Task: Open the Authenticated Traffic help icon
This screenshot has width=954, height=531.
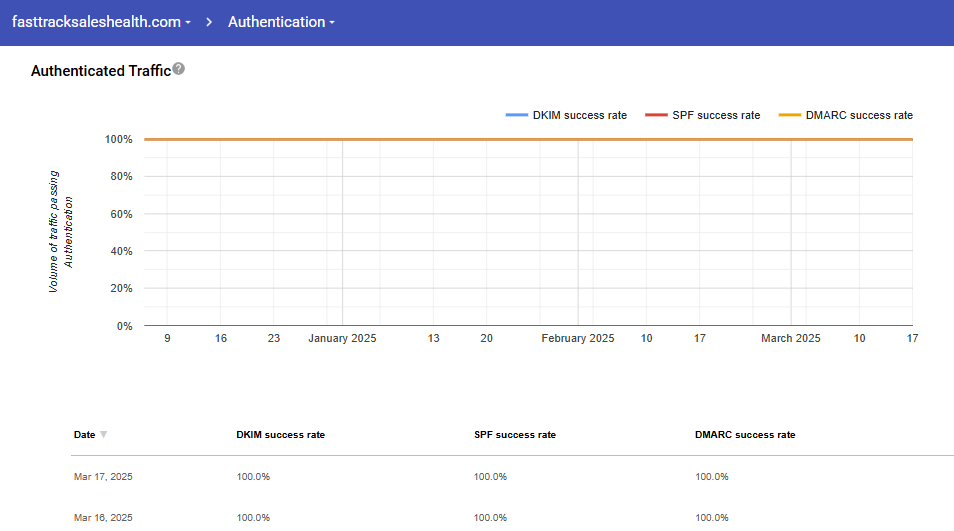Action: point(179,69)
